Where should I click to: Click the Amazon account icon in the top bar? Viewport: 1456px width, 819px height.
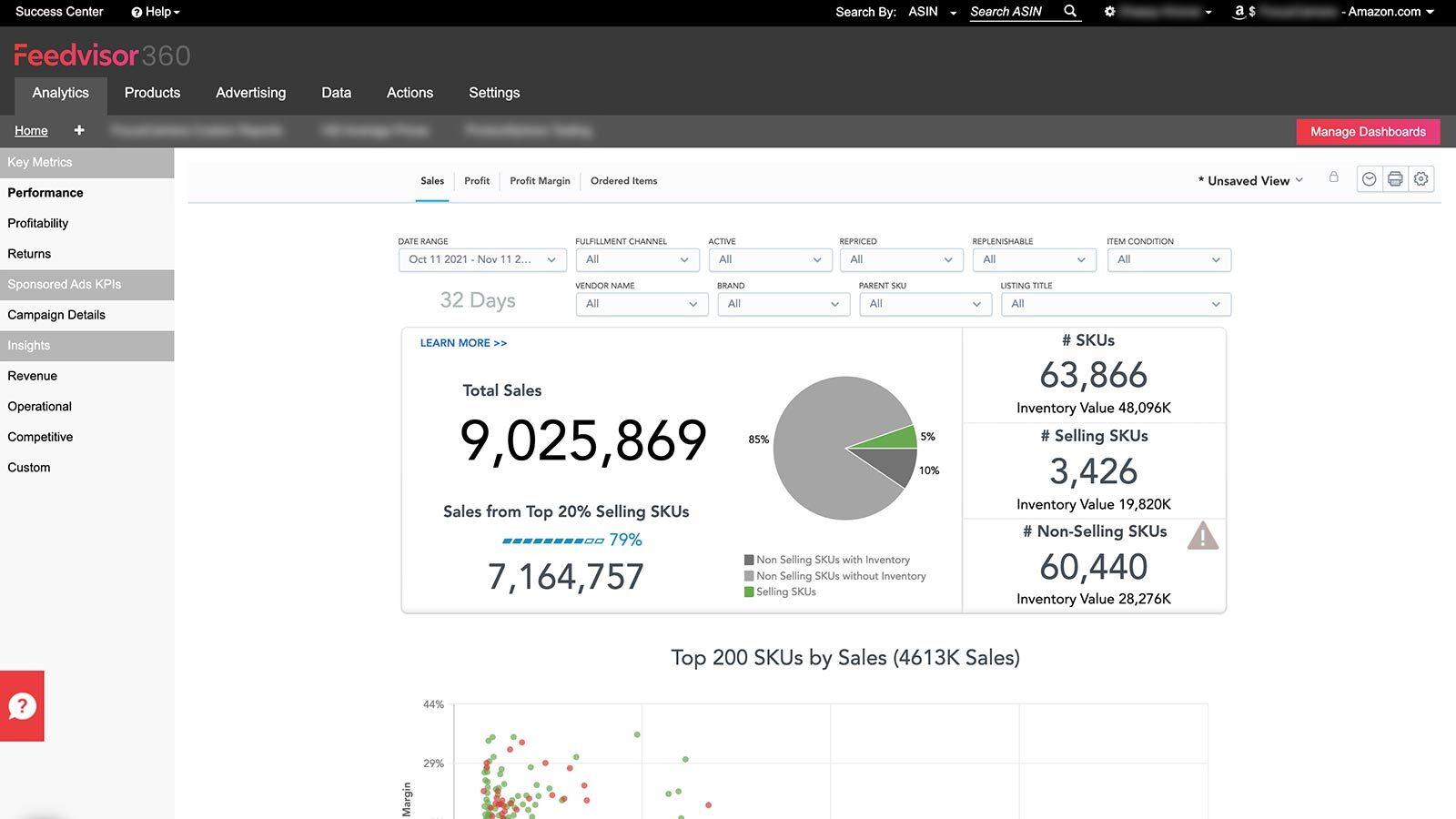coord(1239,12)
